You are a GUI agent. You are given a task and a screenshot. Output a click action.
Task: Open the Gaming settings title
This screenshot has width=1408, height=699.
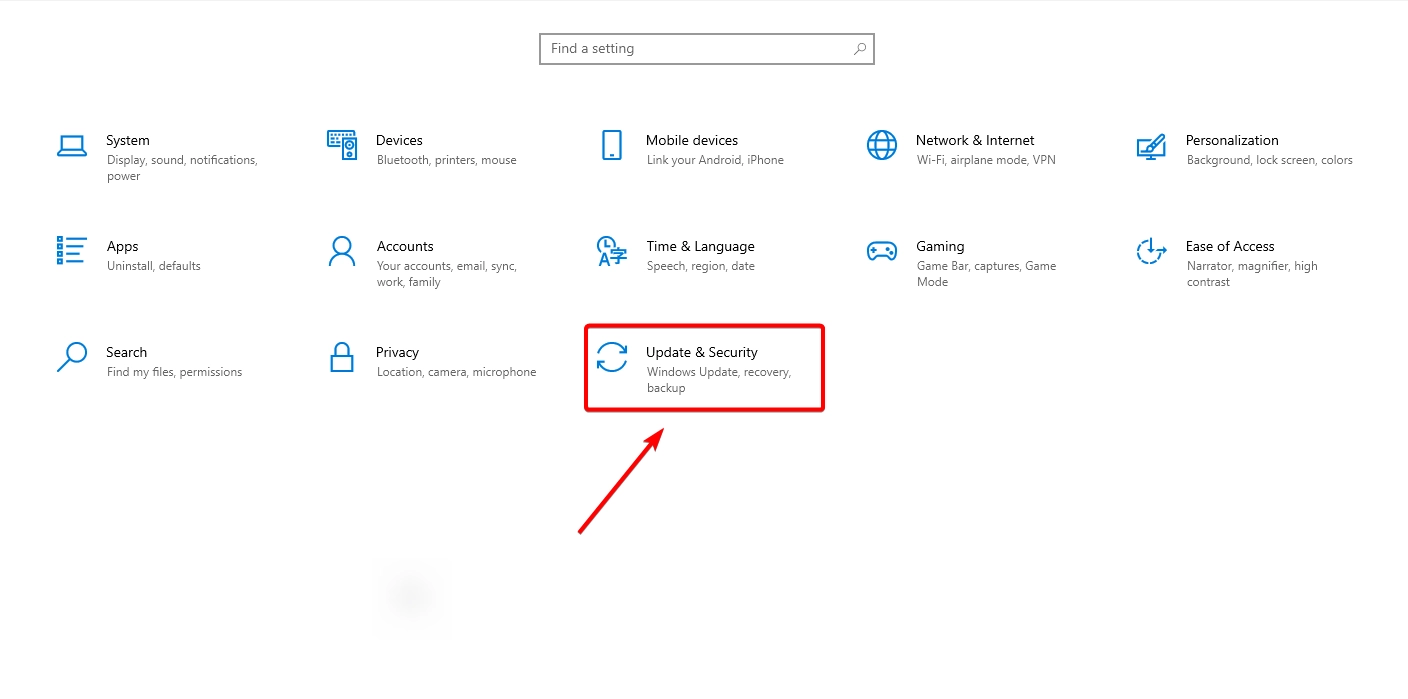(940, 247)
